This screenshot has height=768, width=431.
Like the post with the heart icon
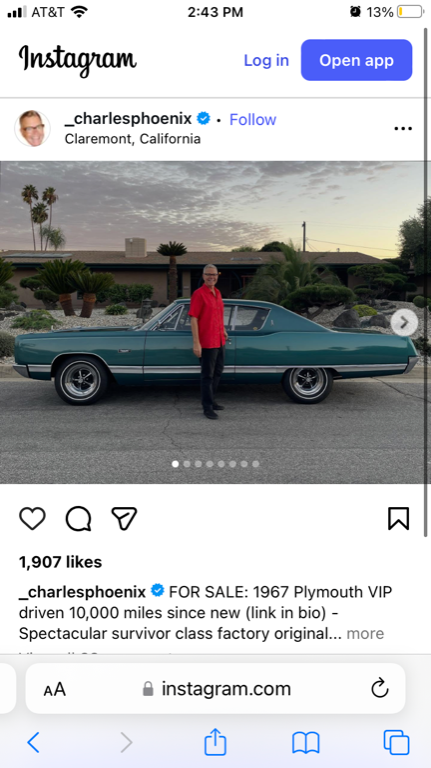coord(32,518)
